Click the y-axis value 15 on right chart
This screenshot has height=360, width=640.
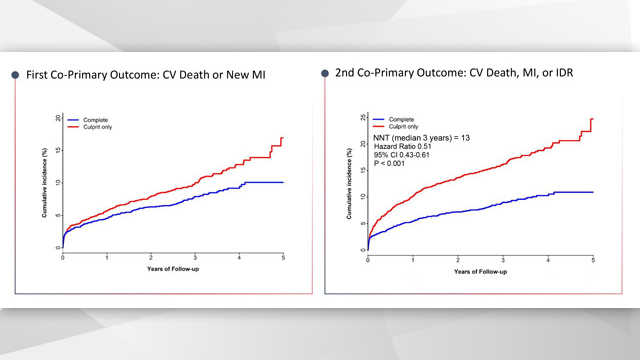click(363, 171)
